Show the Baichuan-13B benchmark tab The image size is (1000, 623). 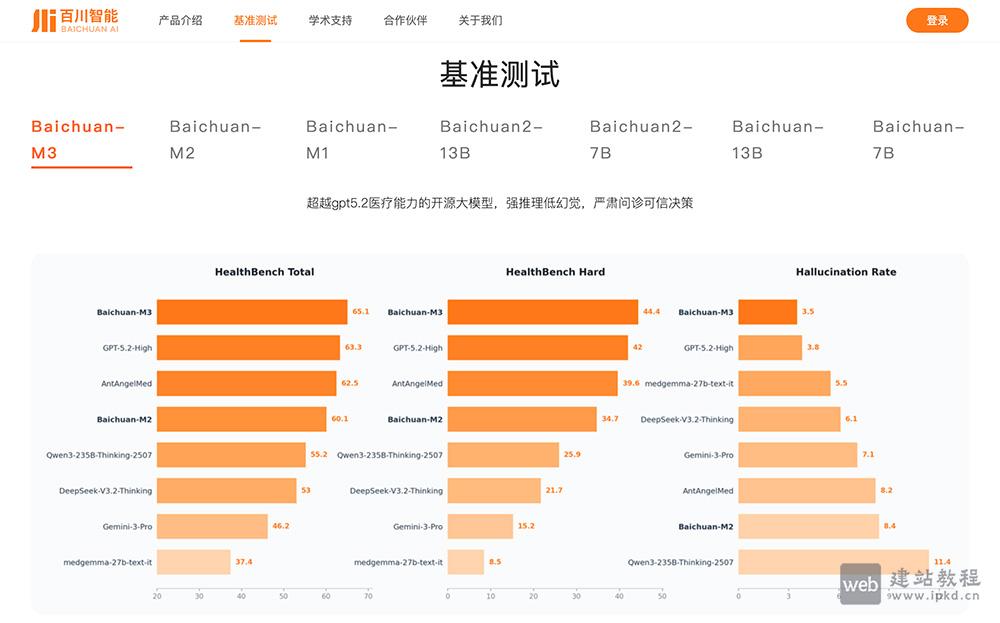(x=778, y=140)
